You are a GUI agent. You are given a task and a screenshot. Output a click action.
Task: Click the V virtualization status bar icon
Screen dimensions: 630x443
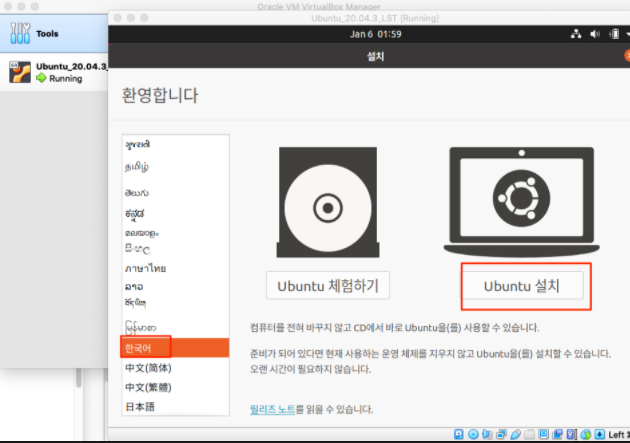point(571,434)
